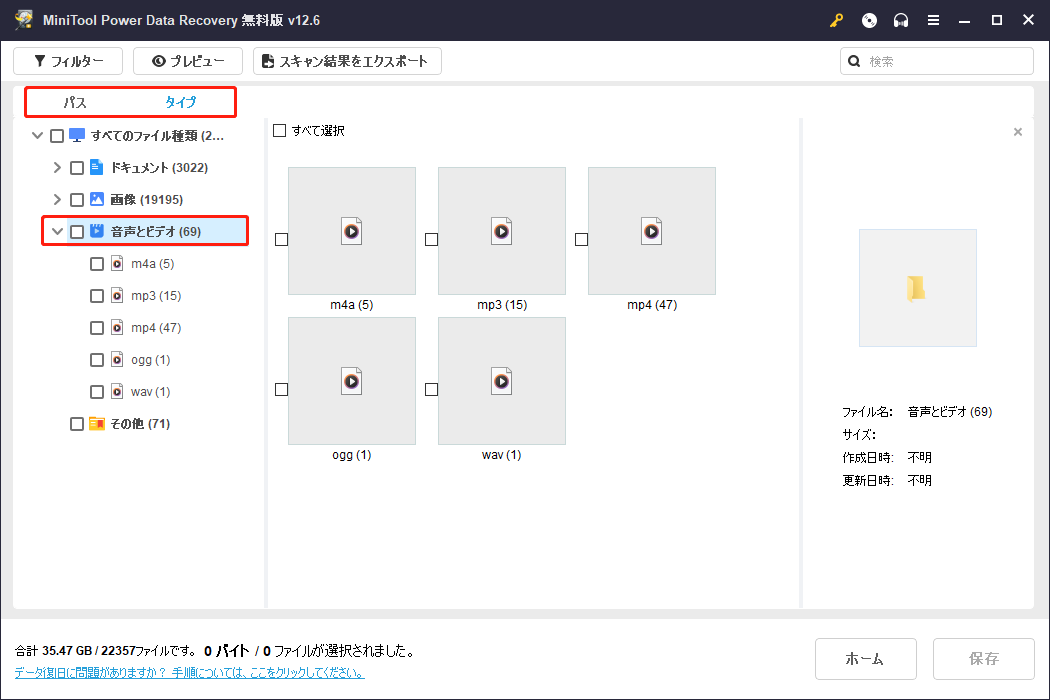Viewport: 1050px width, 700px height.
Task: Tick the wav (1) tree checkbox
Action: [97, 392]
